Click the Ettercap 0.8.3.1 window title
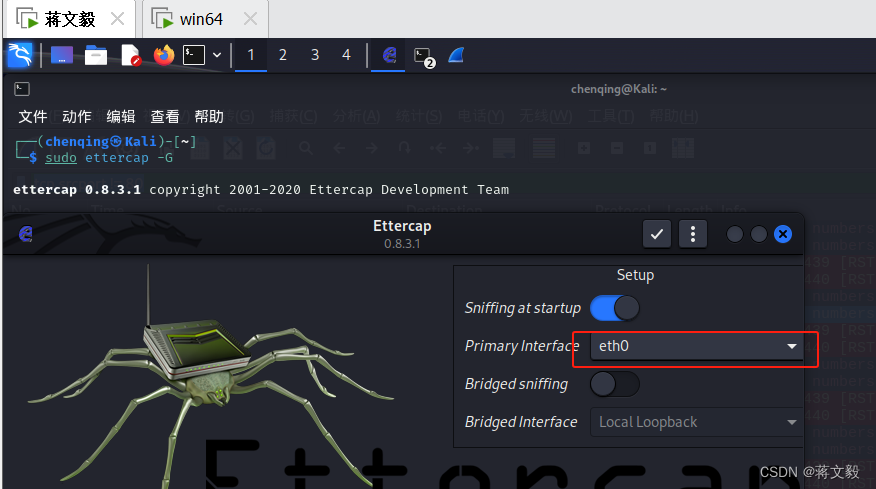The width and height of the screenshot is (876, 489). 402,234
